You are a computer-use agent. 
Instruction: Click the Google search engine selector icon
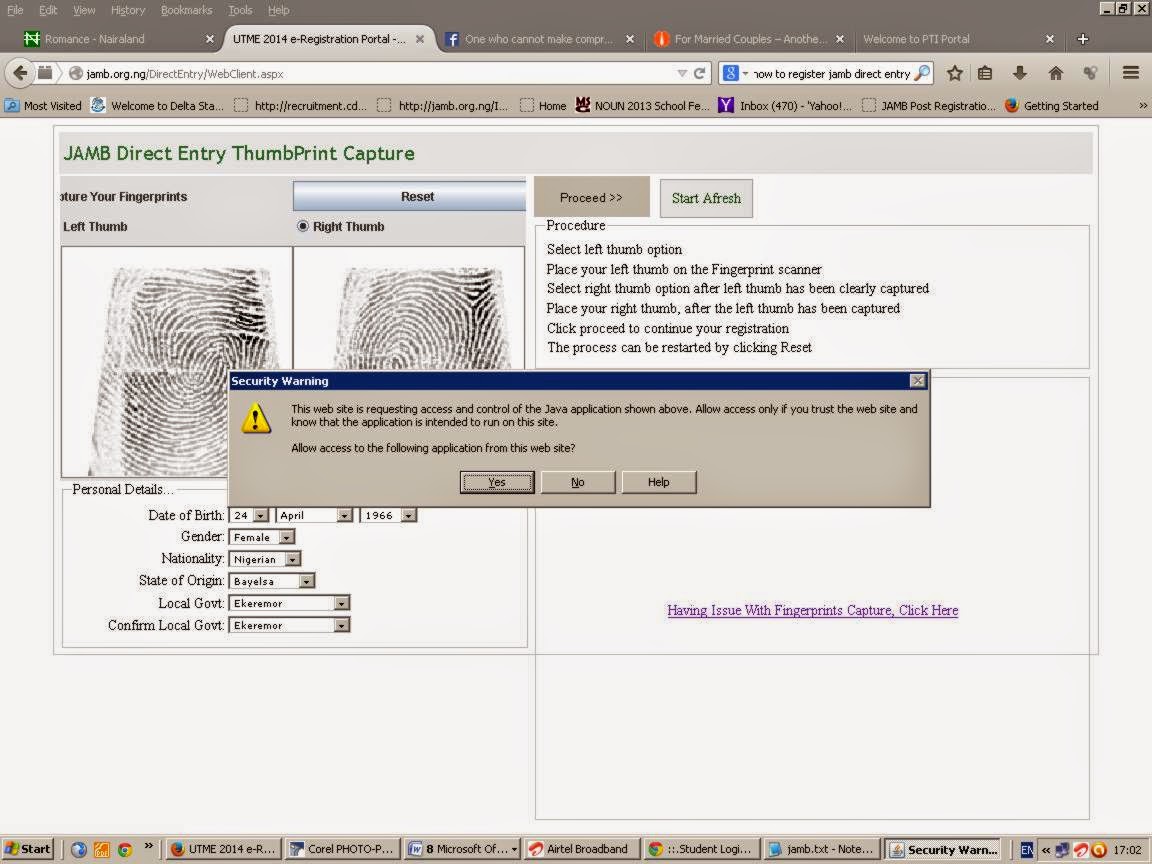730,73
